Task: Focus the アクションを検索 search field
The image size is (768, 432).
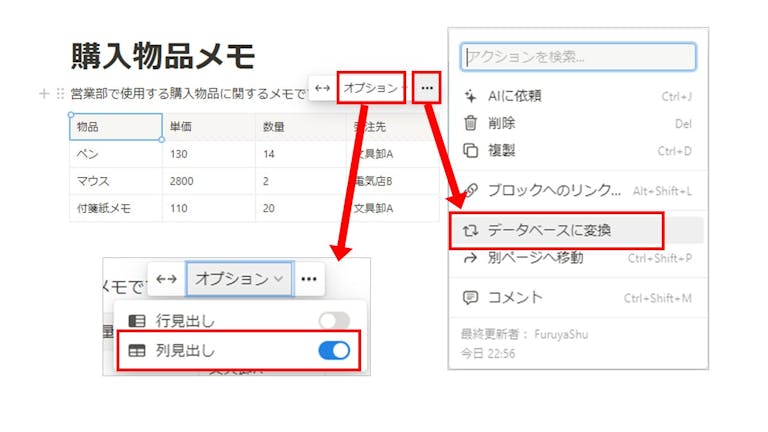Action: (x=578, y=57)
